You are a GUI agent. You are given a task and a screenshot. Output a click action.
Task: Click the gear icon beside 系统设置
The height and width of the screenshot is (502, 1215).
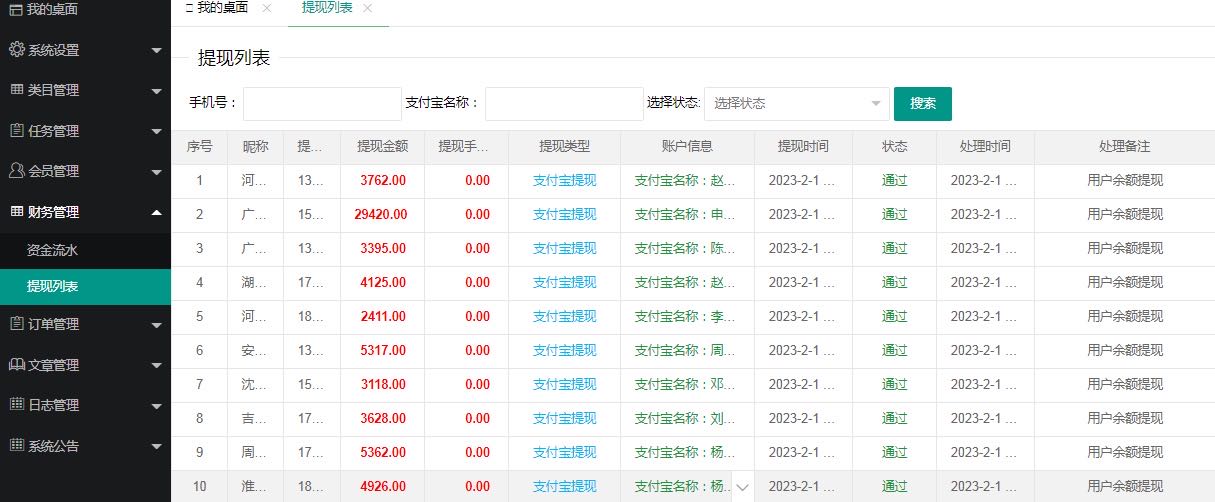click(16, 50)
